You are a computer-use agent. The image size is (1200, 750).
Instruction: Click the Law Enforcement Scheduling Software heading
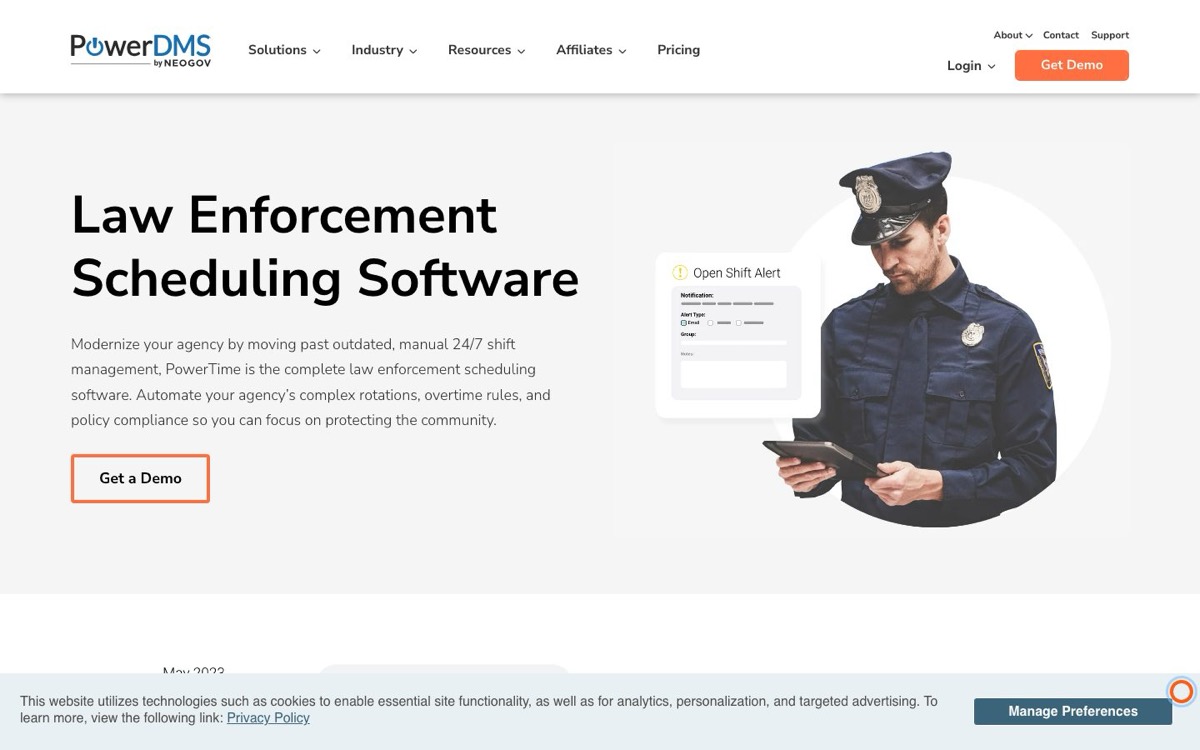tap(325, 246)
